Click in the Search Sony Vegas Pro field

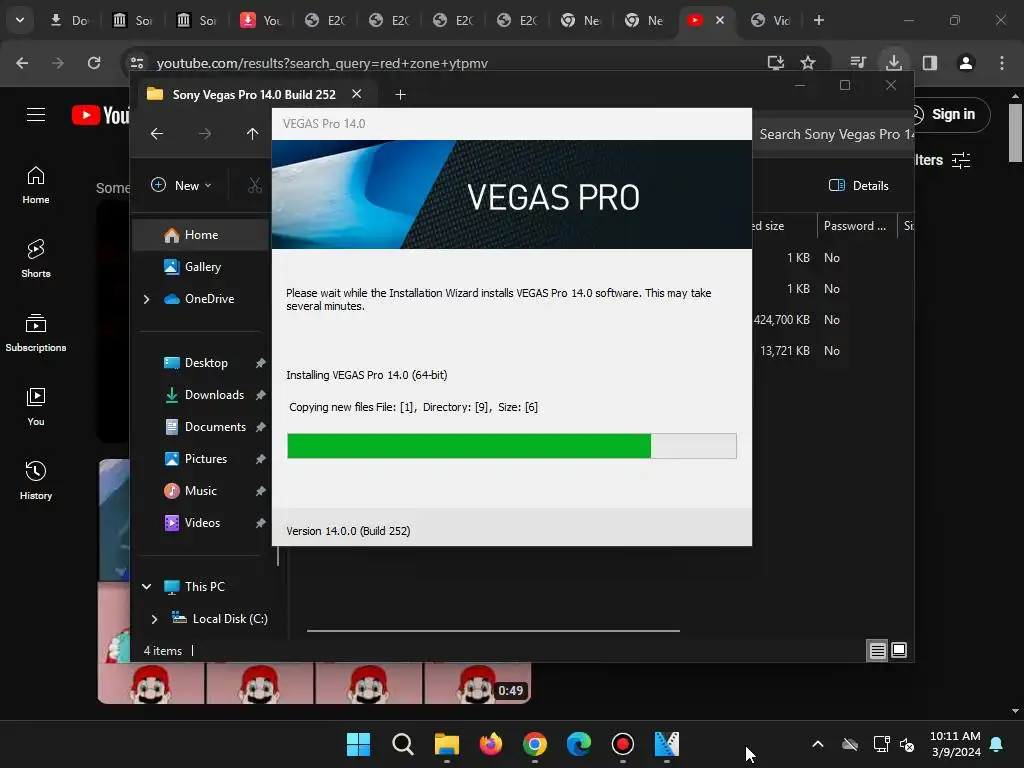click(x=833, y=135)
